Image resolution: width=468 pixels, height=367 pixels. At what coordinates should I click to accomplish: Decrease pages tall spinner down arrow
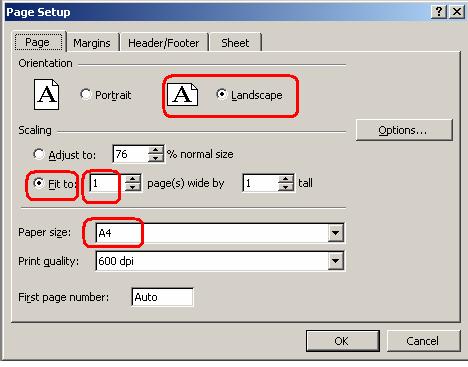tap(285, 187)
